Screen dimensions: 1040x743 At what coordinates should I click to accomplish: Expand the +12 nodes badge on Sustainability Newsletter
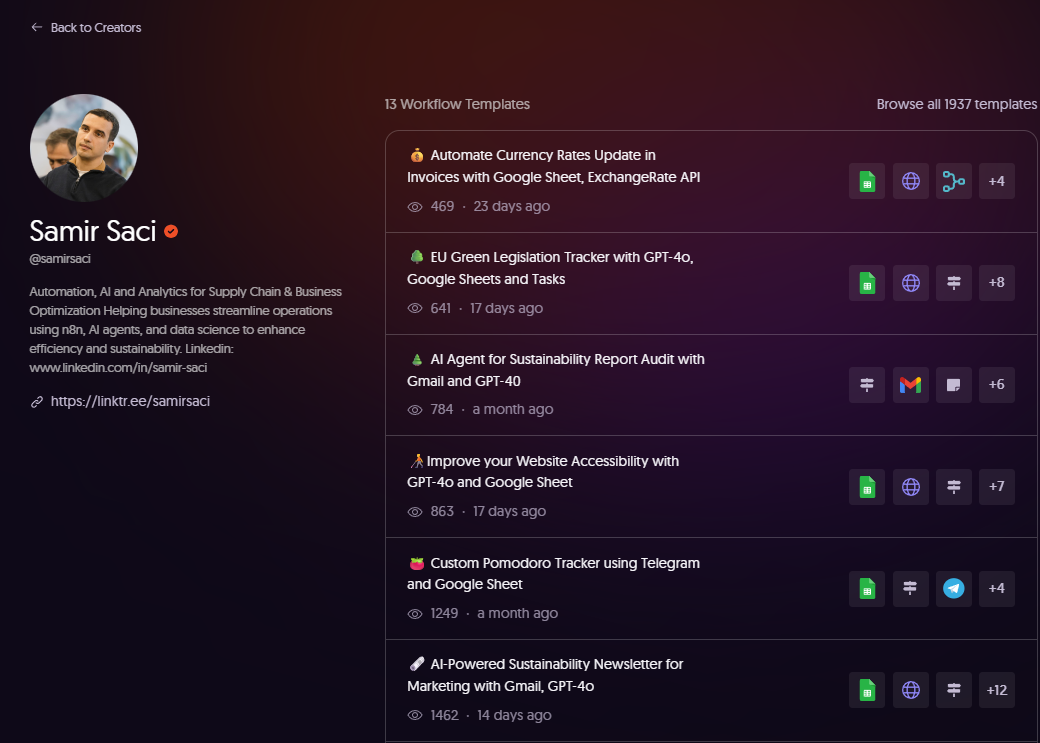[997, 690]
